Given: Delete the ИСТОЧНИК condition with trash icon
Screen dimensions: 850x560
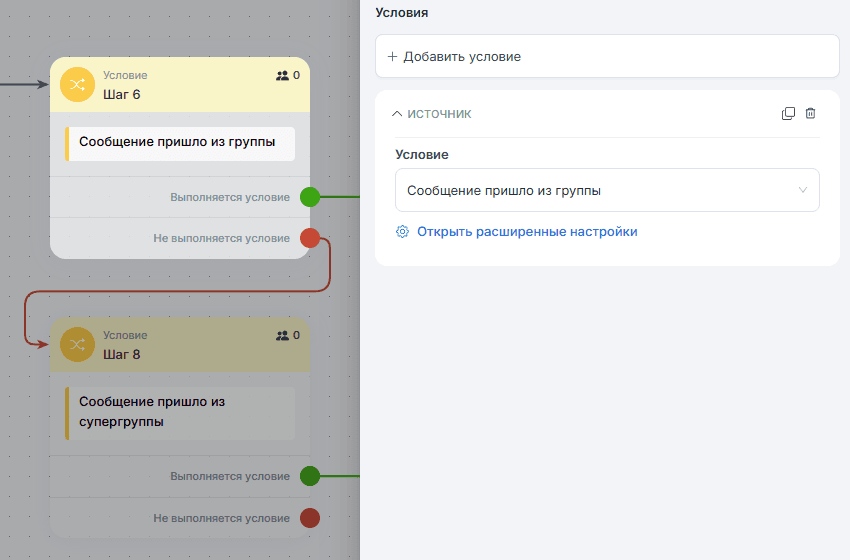Looking at the screenshot, I should (810, 113).
